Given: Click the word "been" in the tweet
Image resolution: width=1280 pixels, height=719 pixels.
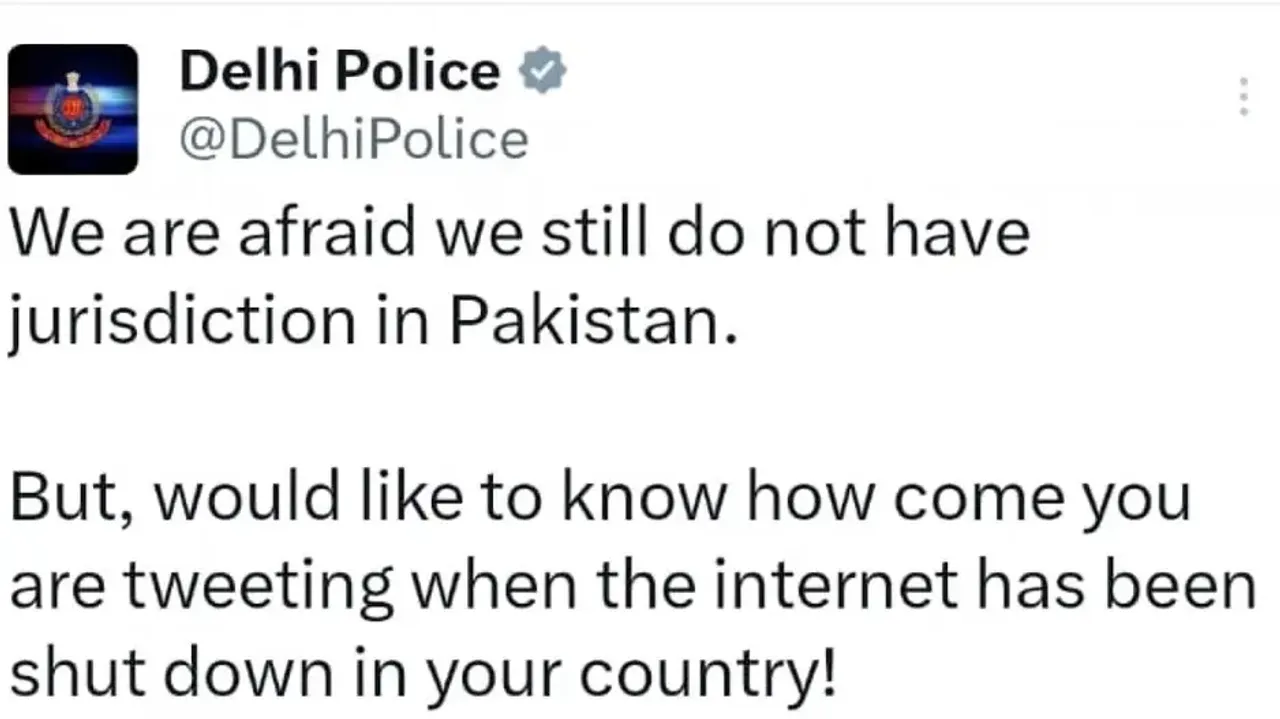Looking at the screenshot, I should [1195, 588].
